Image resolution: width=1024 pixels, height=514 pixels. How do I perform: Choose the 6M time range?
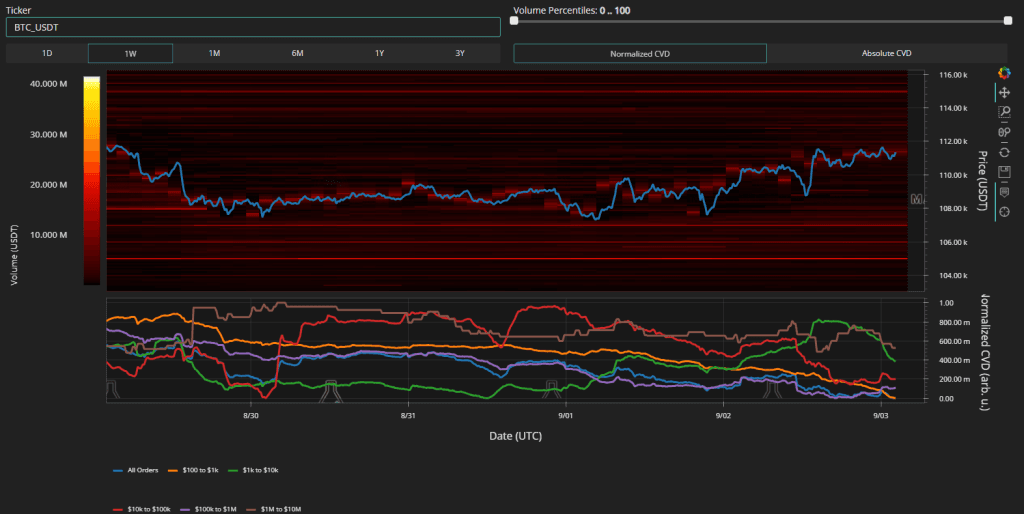297,53
